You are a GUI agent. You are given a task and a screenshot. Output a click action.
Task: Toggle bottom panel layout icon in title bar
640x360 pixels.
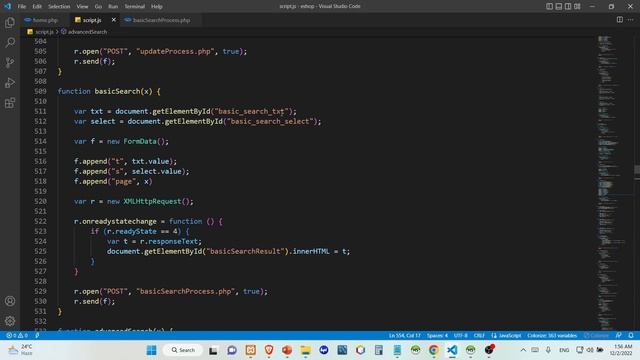559,6
